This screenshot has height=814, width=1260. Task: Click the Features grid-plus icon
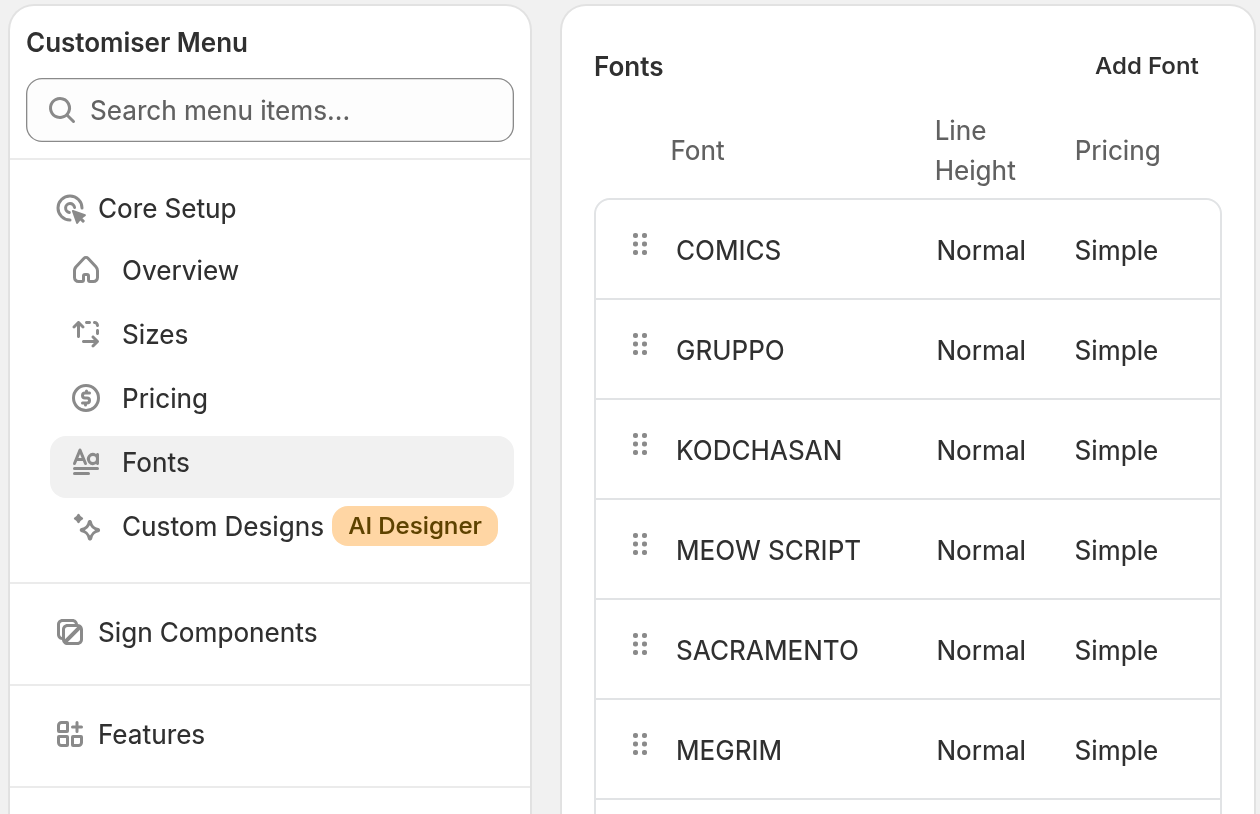[70, 734]
